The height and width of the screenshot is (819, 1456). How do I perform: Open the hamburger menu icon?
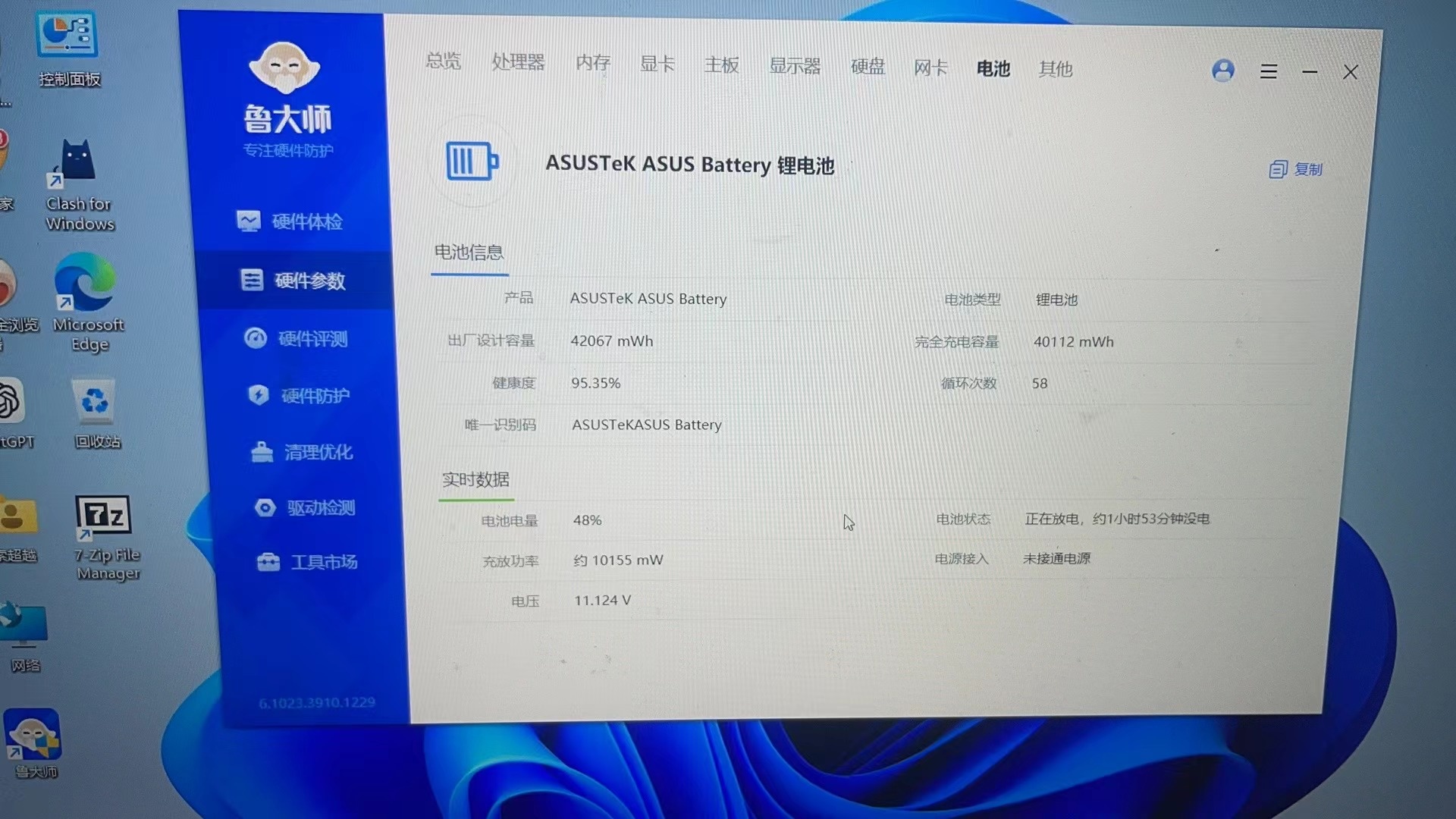point(1268,71)
